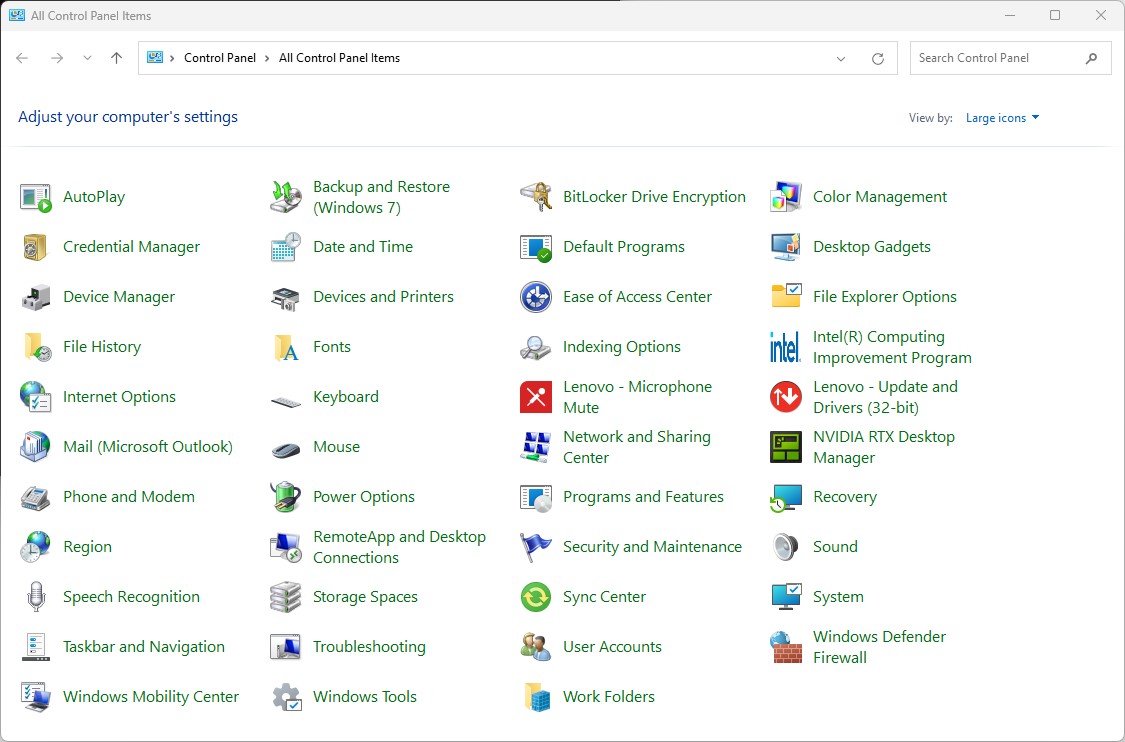Open the Power Options battery icon
This screenshot has height=742, width=1125.
point(286,497)
